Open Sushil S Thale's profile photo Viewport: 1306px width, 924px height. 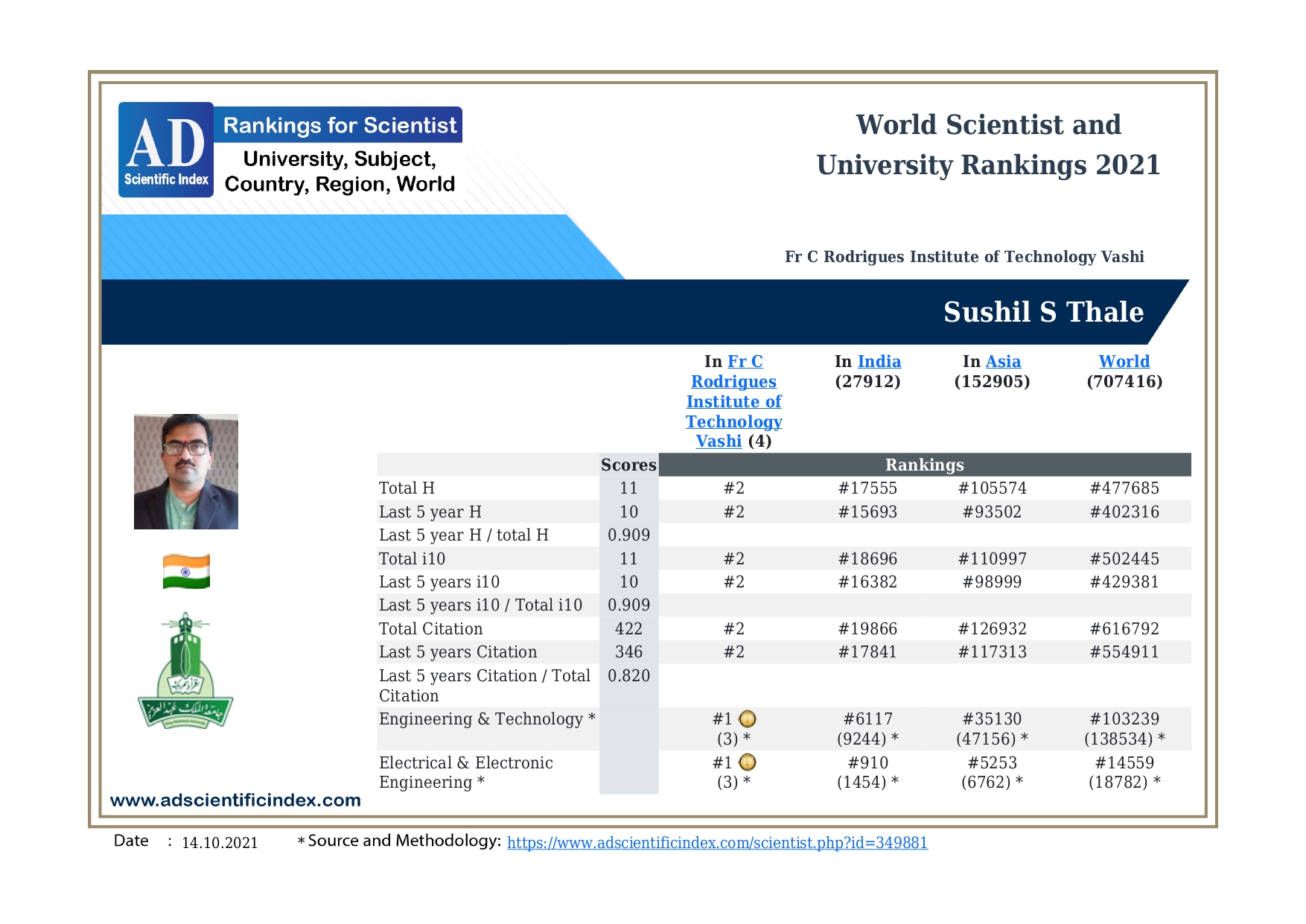(186, 471)
